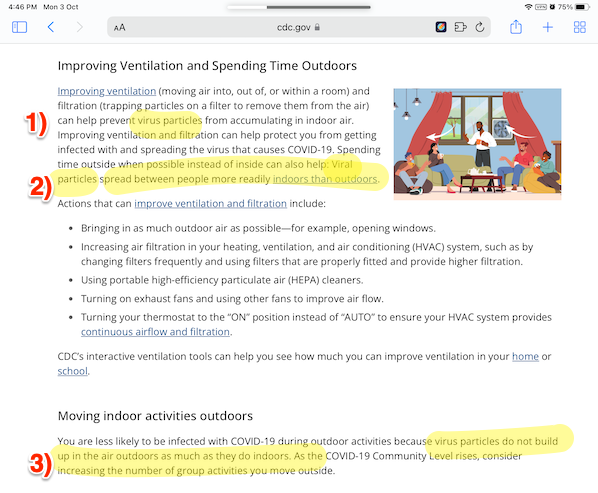Viewport: 598px width, 493px height.
Task: Tap bullet 'Increasing air filtration in your heating'
Action: pos(307,254)
